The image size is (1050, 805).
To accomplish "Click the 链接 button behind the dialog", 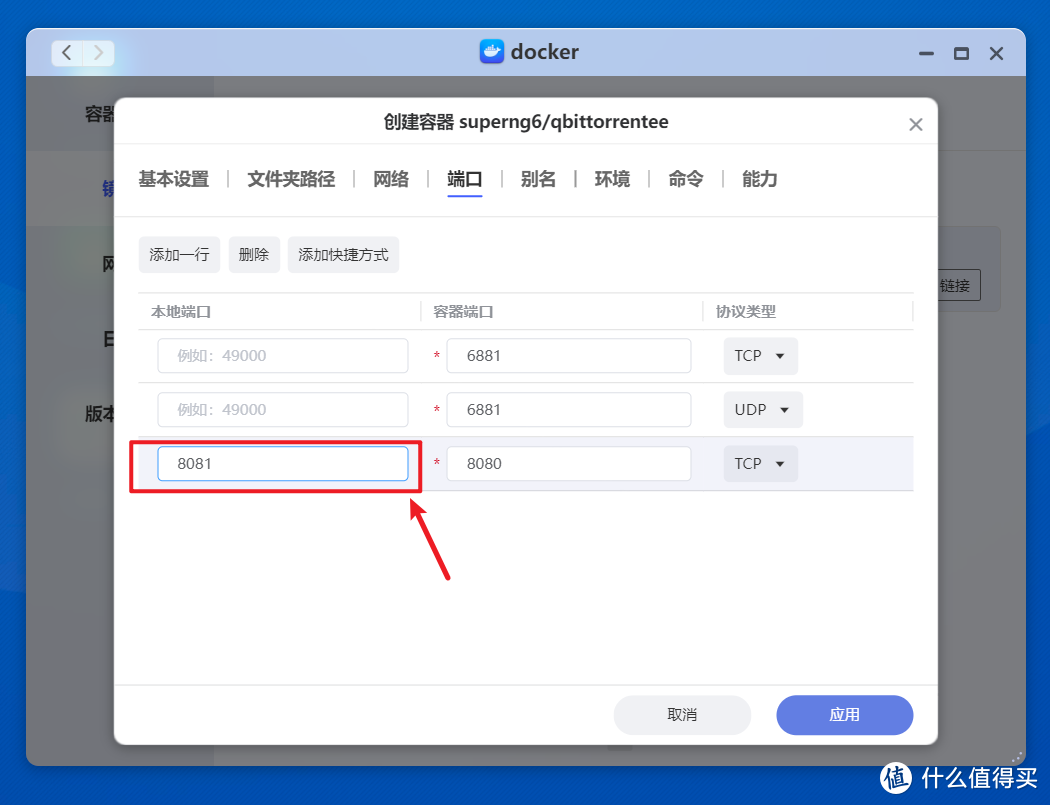I will click(959, 285).
